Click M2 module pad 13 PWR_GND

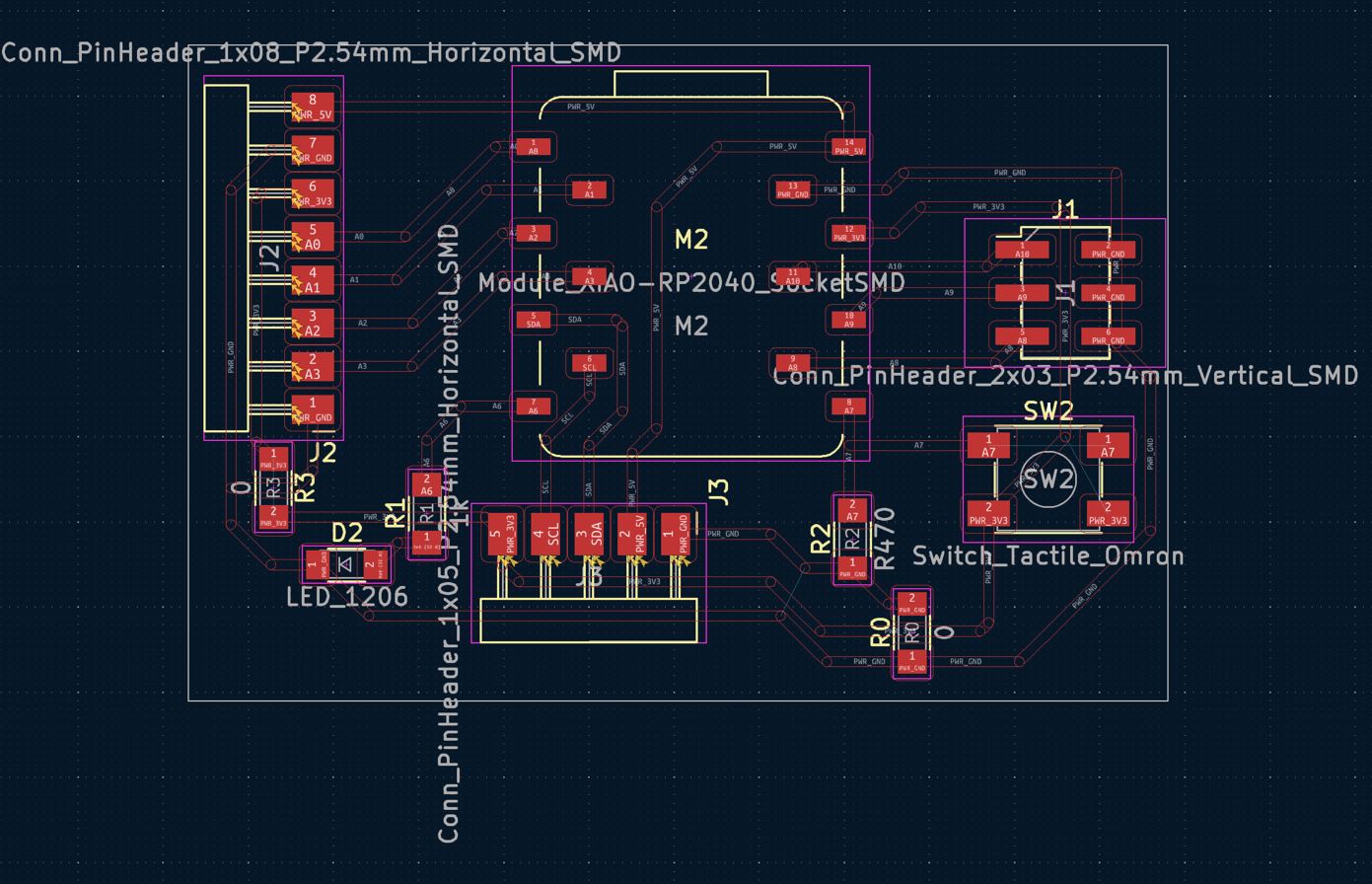[792, 189]
